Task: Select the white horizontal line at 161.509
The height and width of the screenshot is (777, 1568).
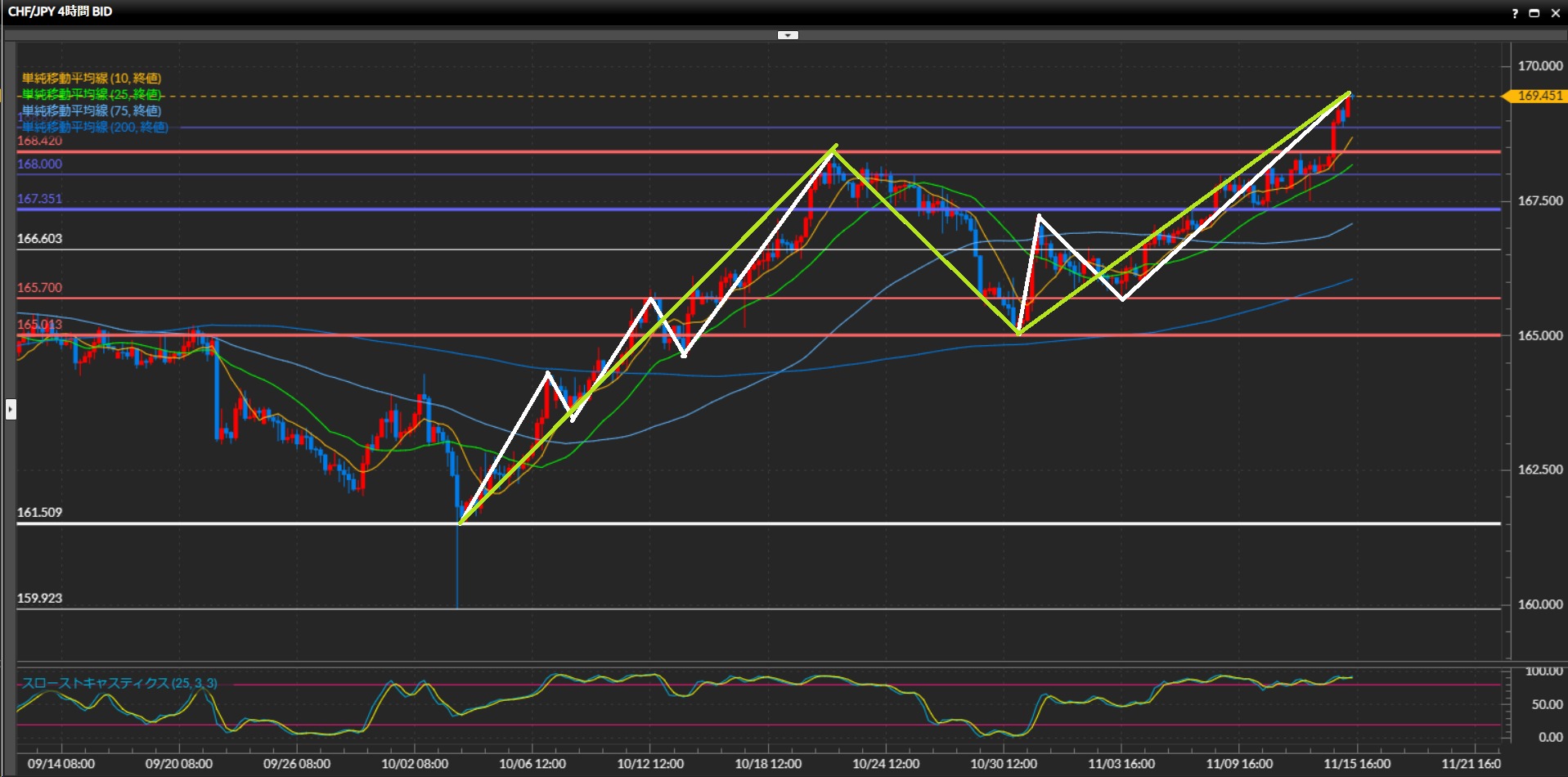Action: point(736,523)
